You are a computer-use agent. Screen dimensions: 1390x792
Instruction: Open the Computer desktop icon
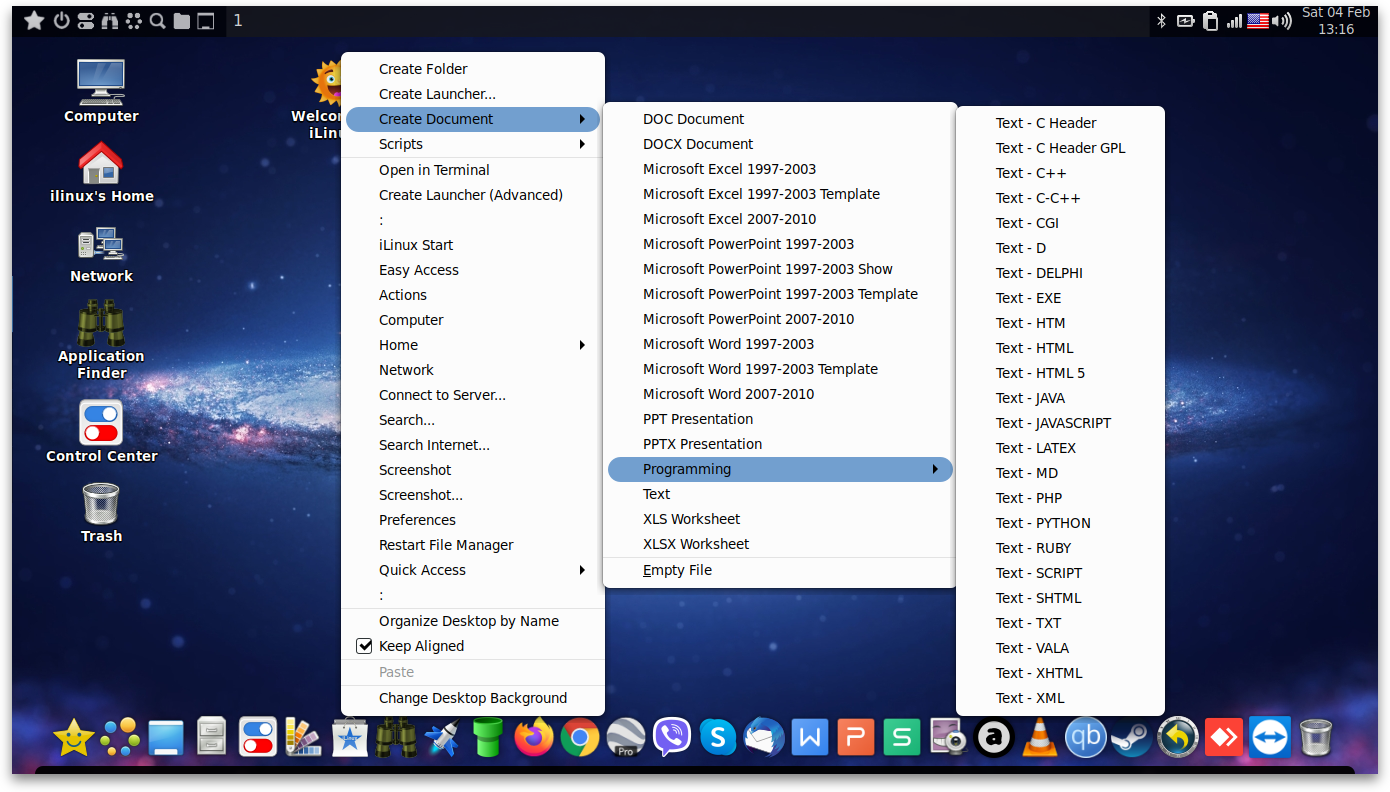coord(101,91)
